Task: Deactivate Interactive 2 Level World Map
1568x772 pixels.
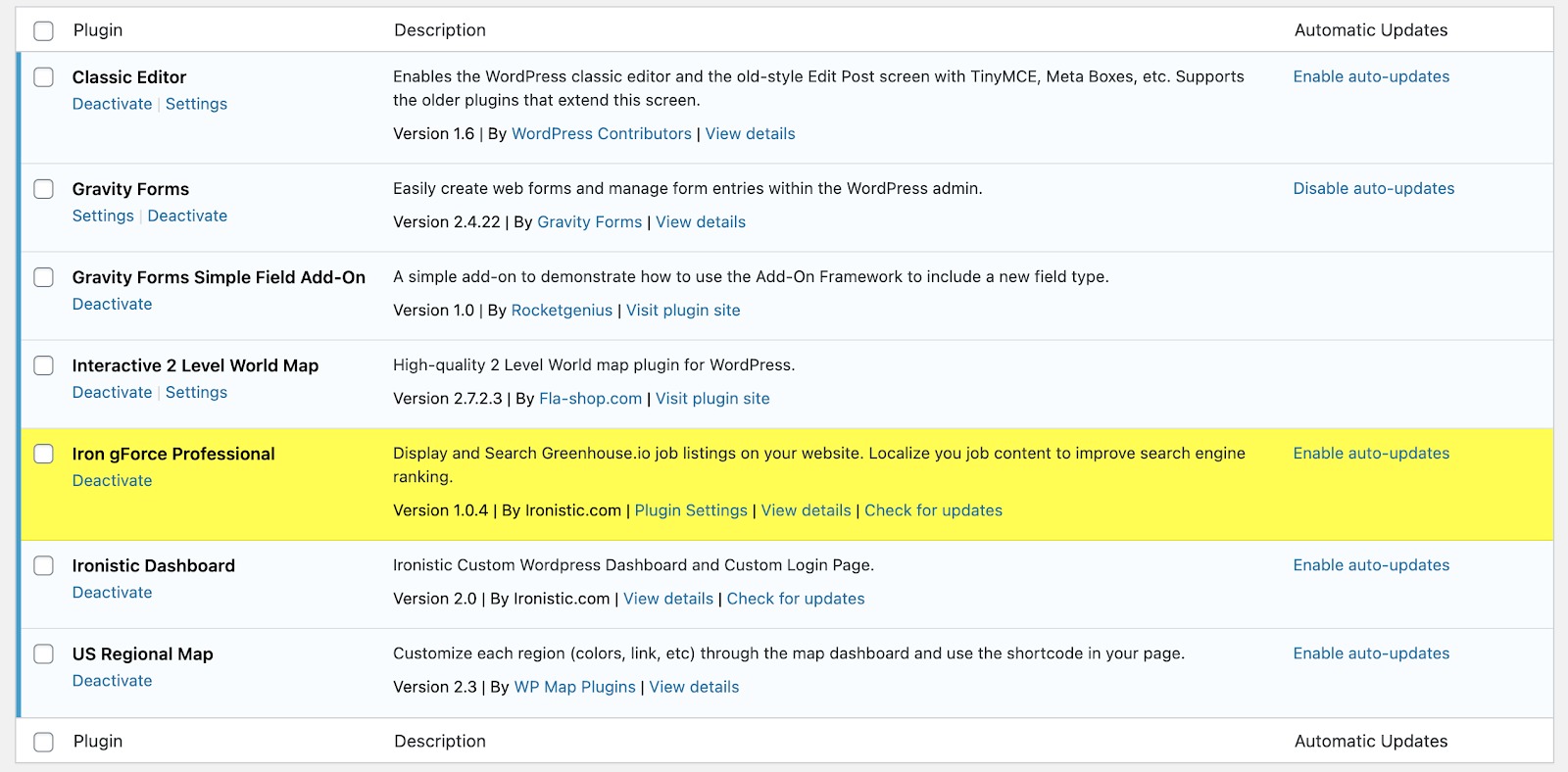Action: point(112,392)
